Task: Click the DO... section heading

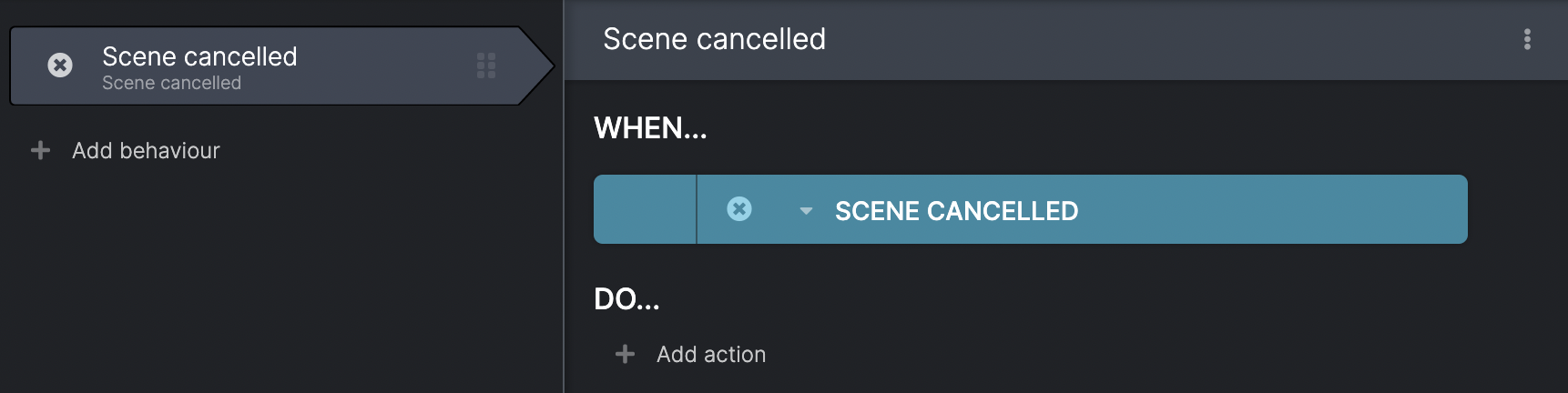Action: point(626,299)
